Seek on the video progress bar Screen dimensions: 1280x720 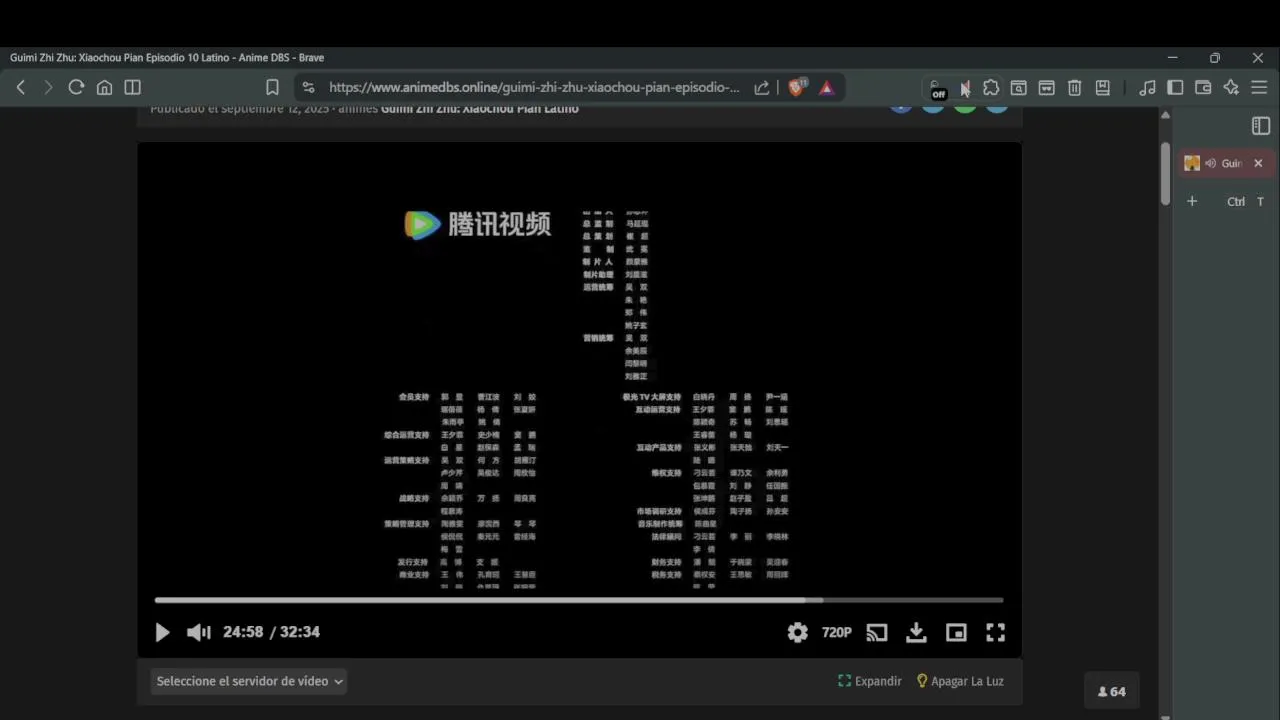579,600
